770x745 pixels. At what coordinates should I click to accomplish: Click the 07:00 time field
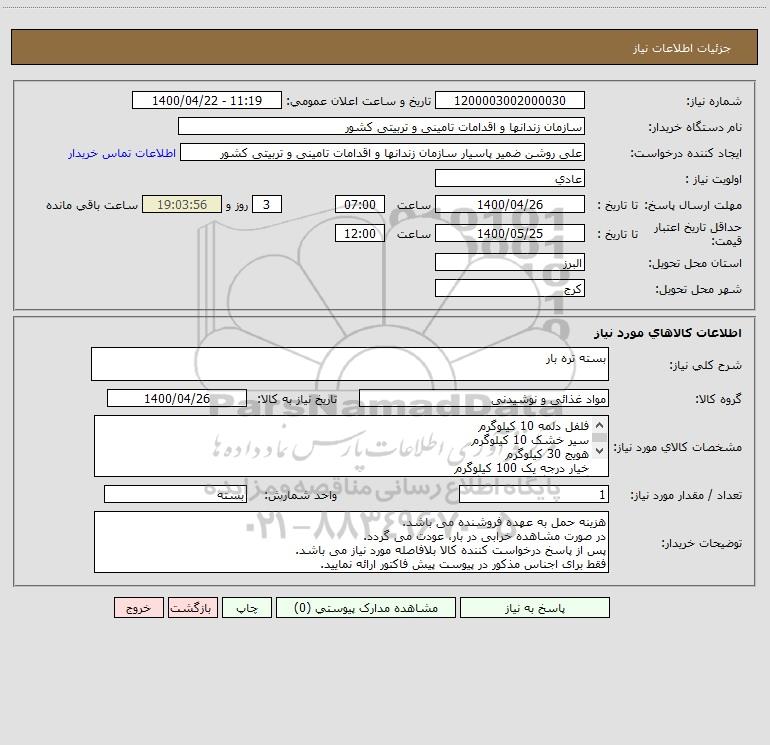point(359,204)
